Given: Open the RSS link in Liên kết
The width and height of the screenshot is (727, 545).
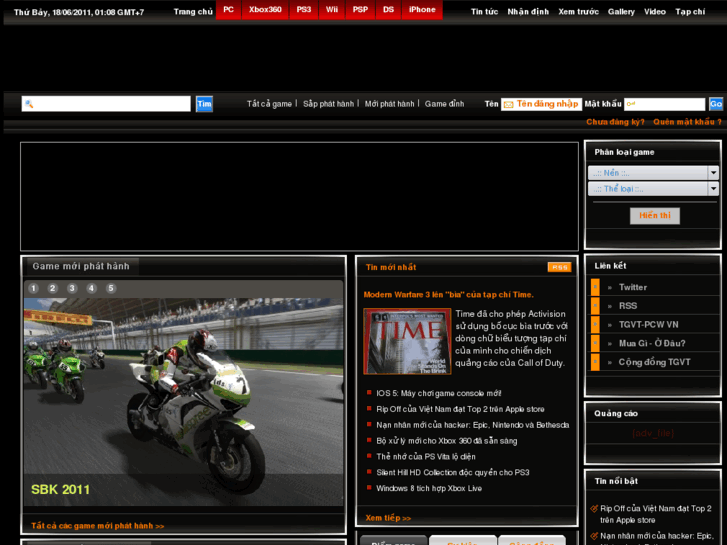Looking at the screenshot, I should pyautogui.click(x=628, y=306).
